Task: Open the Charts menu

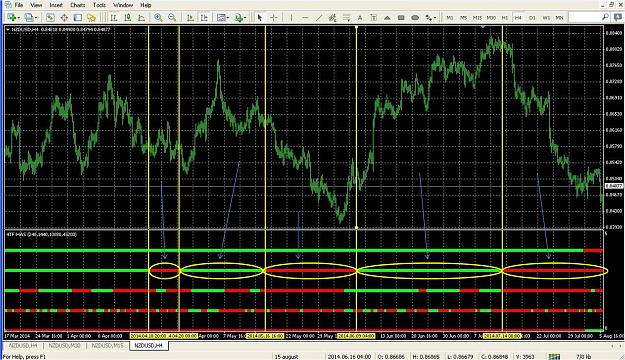Action: (x=78, y=5)
